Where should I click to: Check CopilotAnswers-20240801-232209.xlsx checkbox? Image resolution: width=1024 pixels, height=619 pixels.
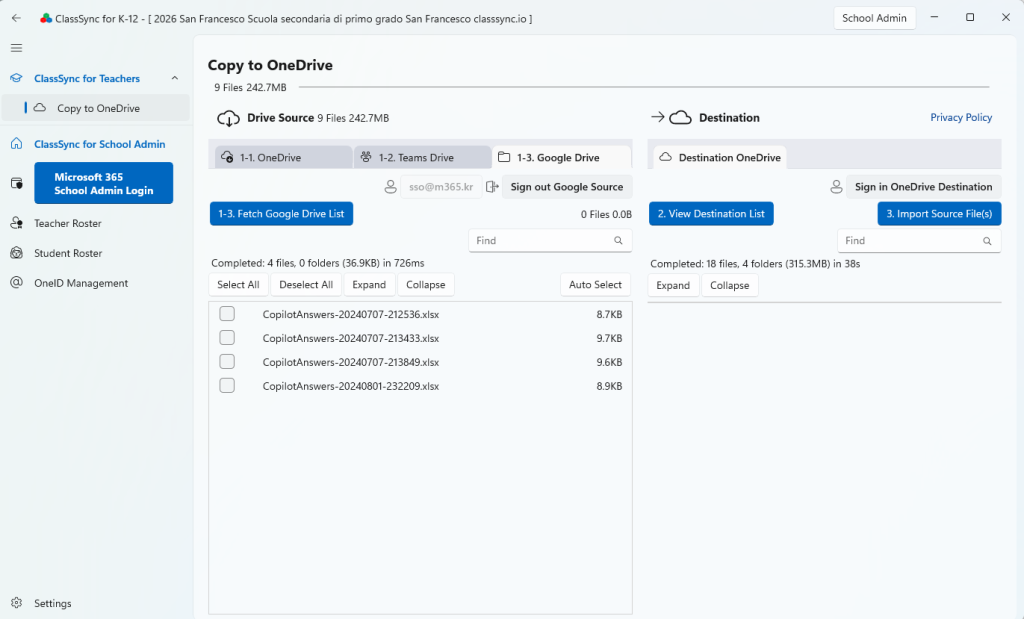[227, 385]
